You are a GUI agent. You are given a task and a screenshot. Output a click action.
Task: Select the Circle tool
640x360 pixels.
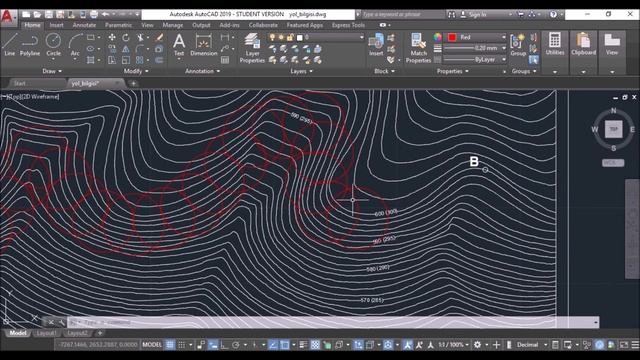[x=53, y=44]
